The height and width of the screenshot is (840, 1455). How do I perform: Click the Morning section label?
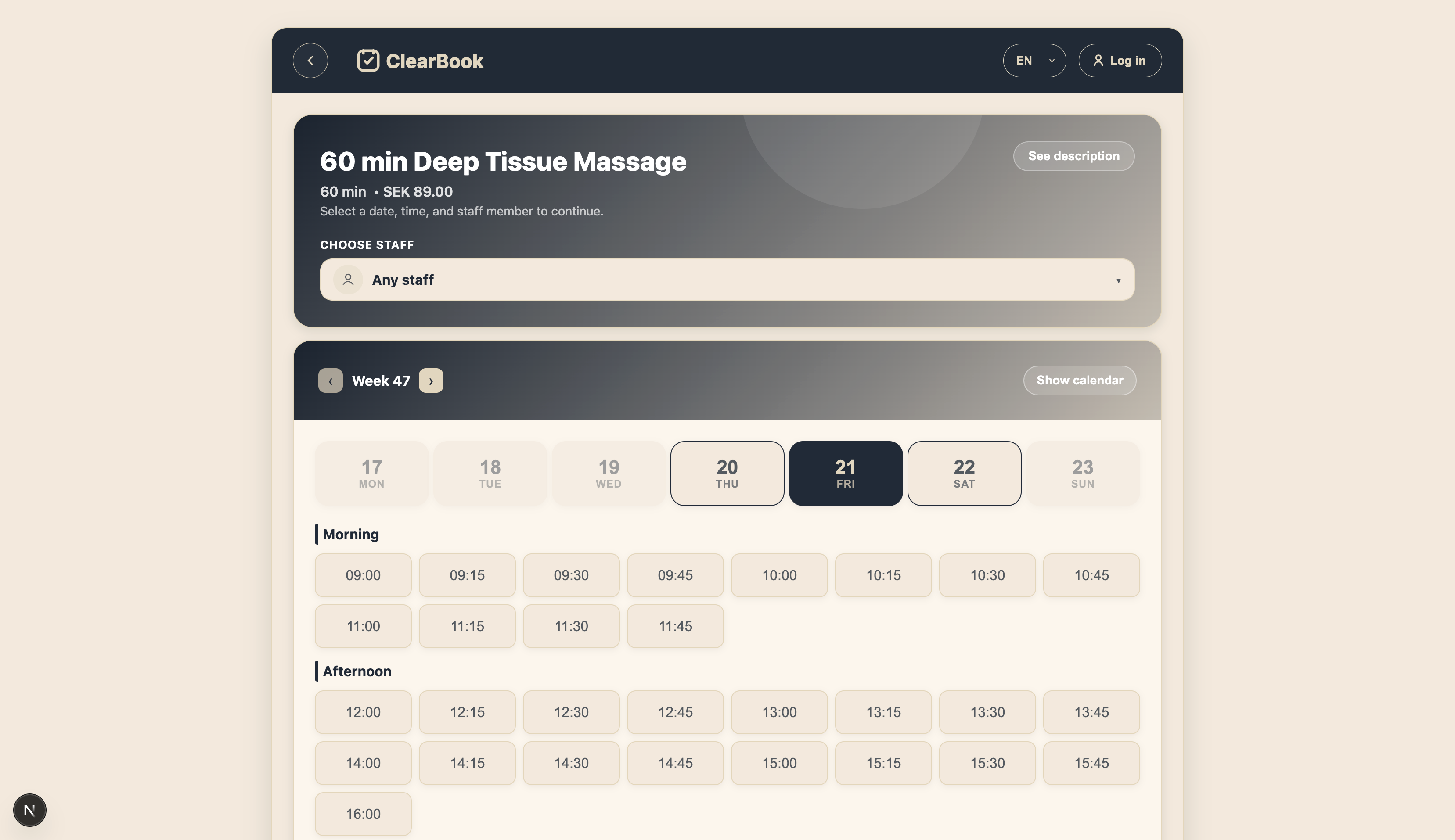(x=351, y=534)
